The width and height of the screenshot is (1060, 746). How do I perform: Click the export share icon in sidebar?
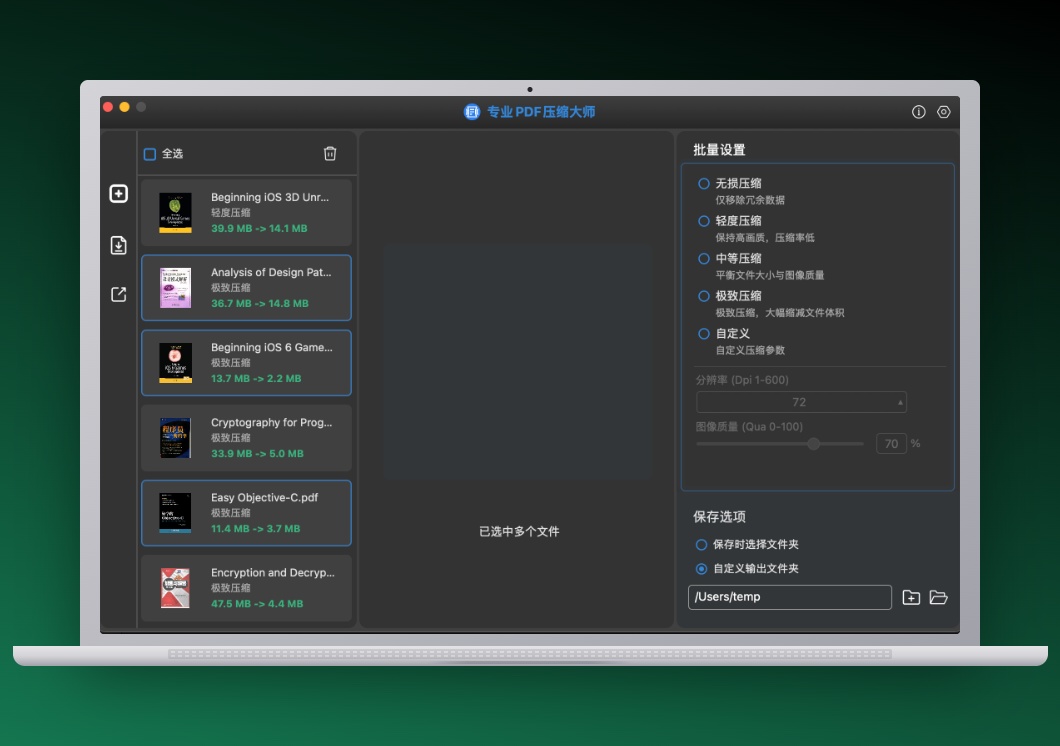pyautogui.click(x=118, y=295)
